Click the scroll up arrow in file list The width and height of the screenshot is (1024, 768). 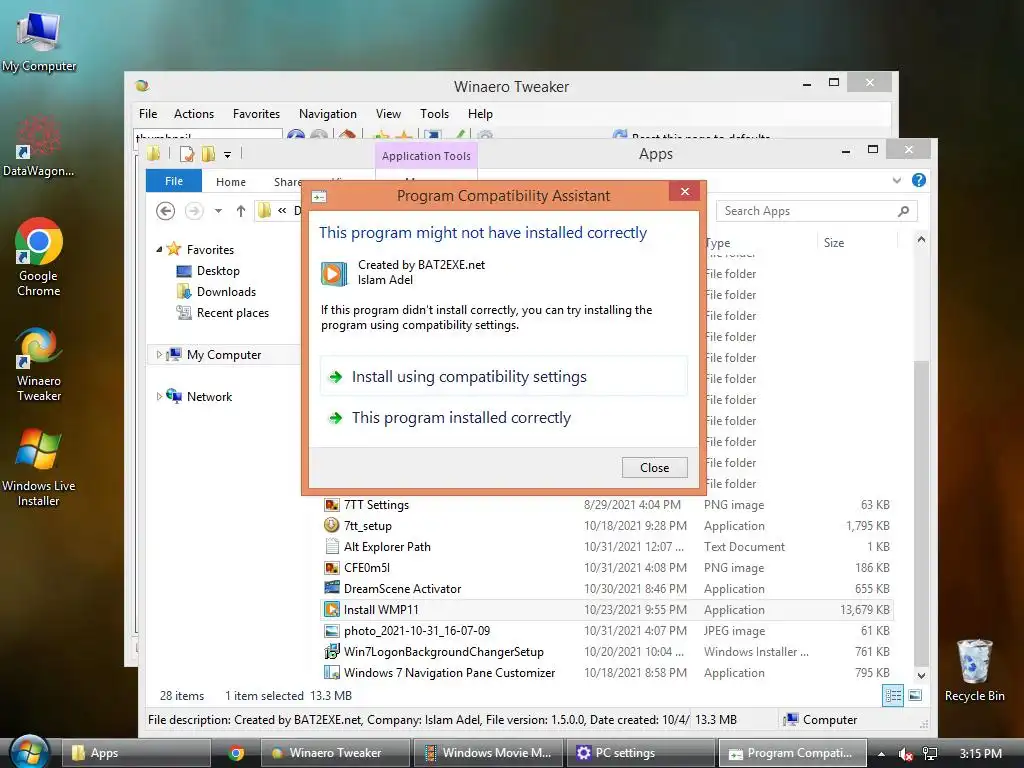(x=921, y=240)
